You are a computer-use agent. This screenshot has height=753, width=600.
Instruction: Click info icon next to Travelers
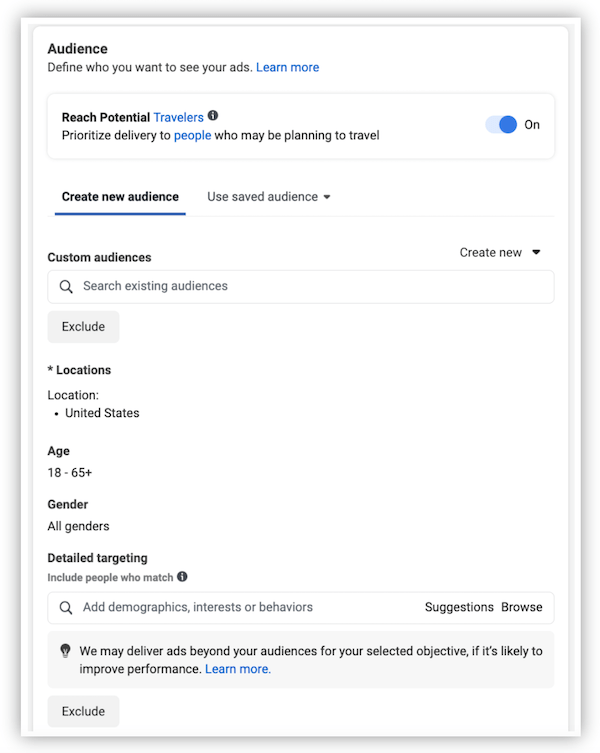pos(213,116)
